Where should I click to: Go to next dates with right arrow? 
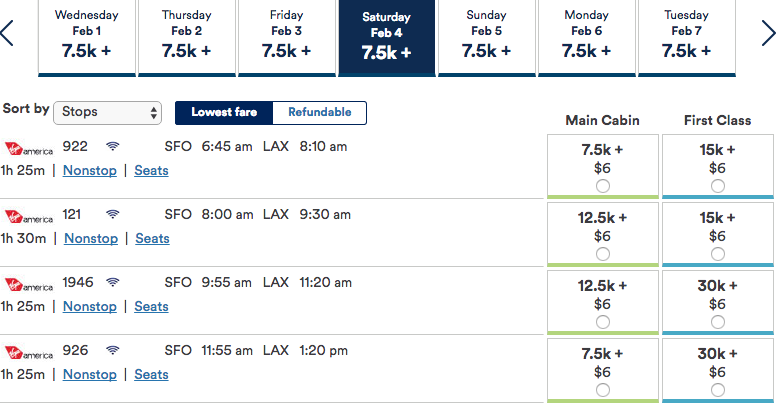coord(768,33)
